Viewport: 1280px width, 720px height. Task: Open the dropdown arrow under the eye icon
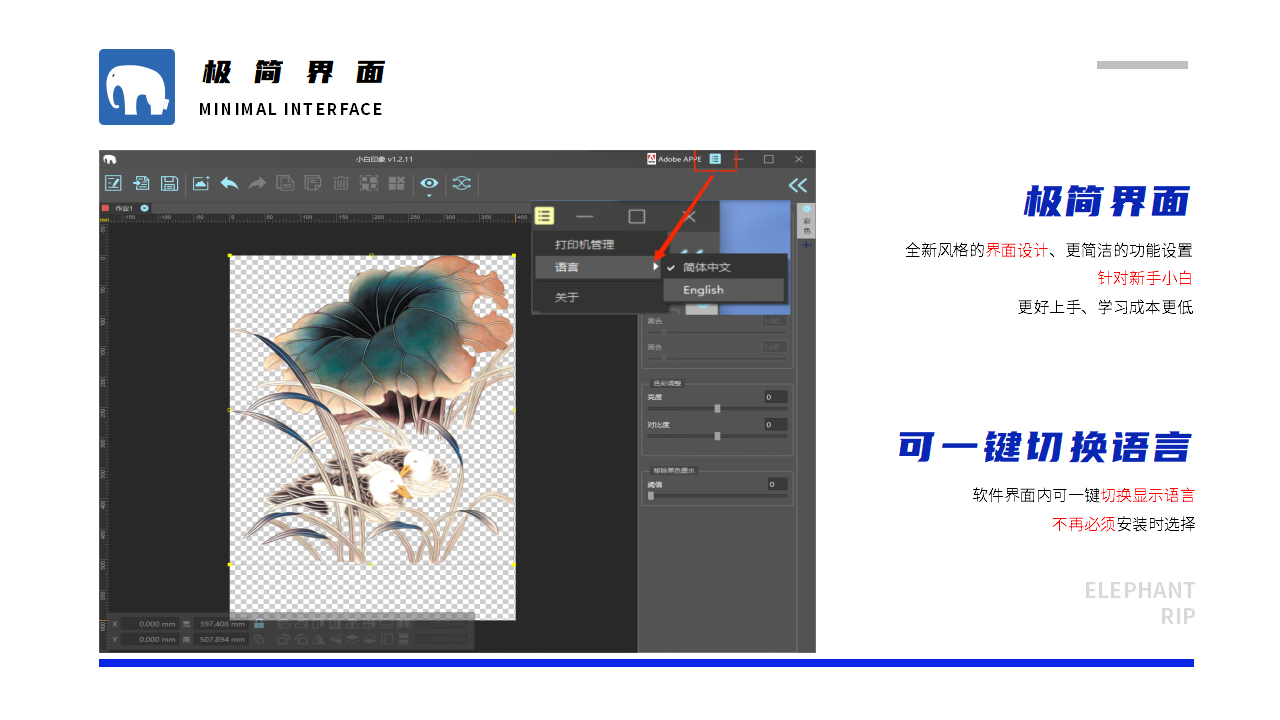(429, 196)
